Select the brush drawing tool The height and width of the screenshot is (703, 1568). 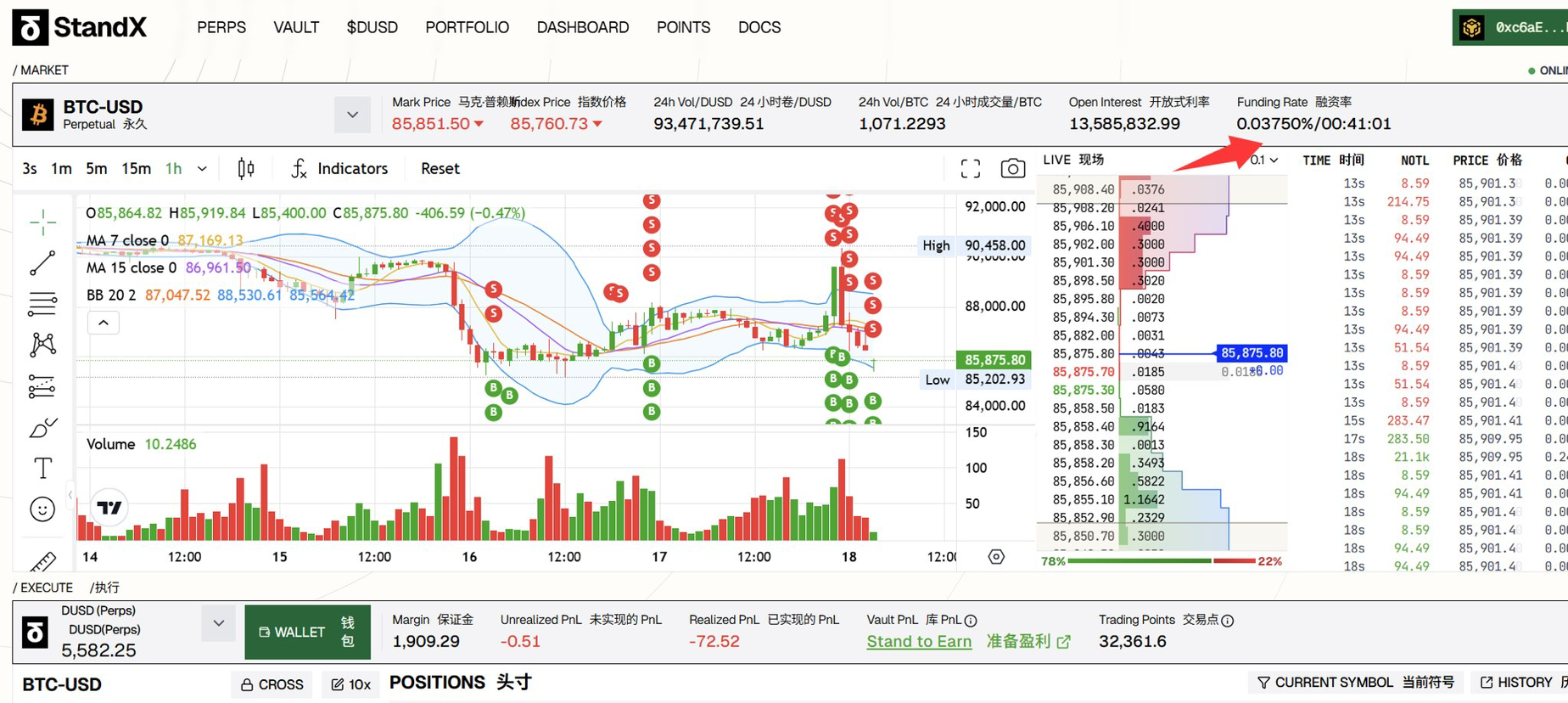42,427
